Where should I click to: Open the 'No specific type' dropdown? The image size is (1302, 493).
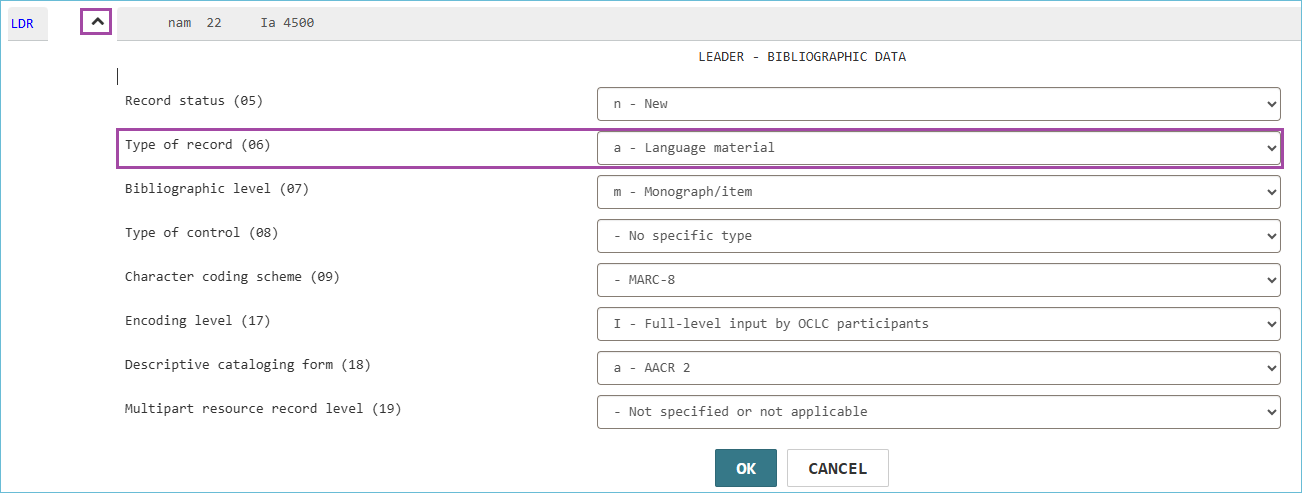(x=938, y=236)
